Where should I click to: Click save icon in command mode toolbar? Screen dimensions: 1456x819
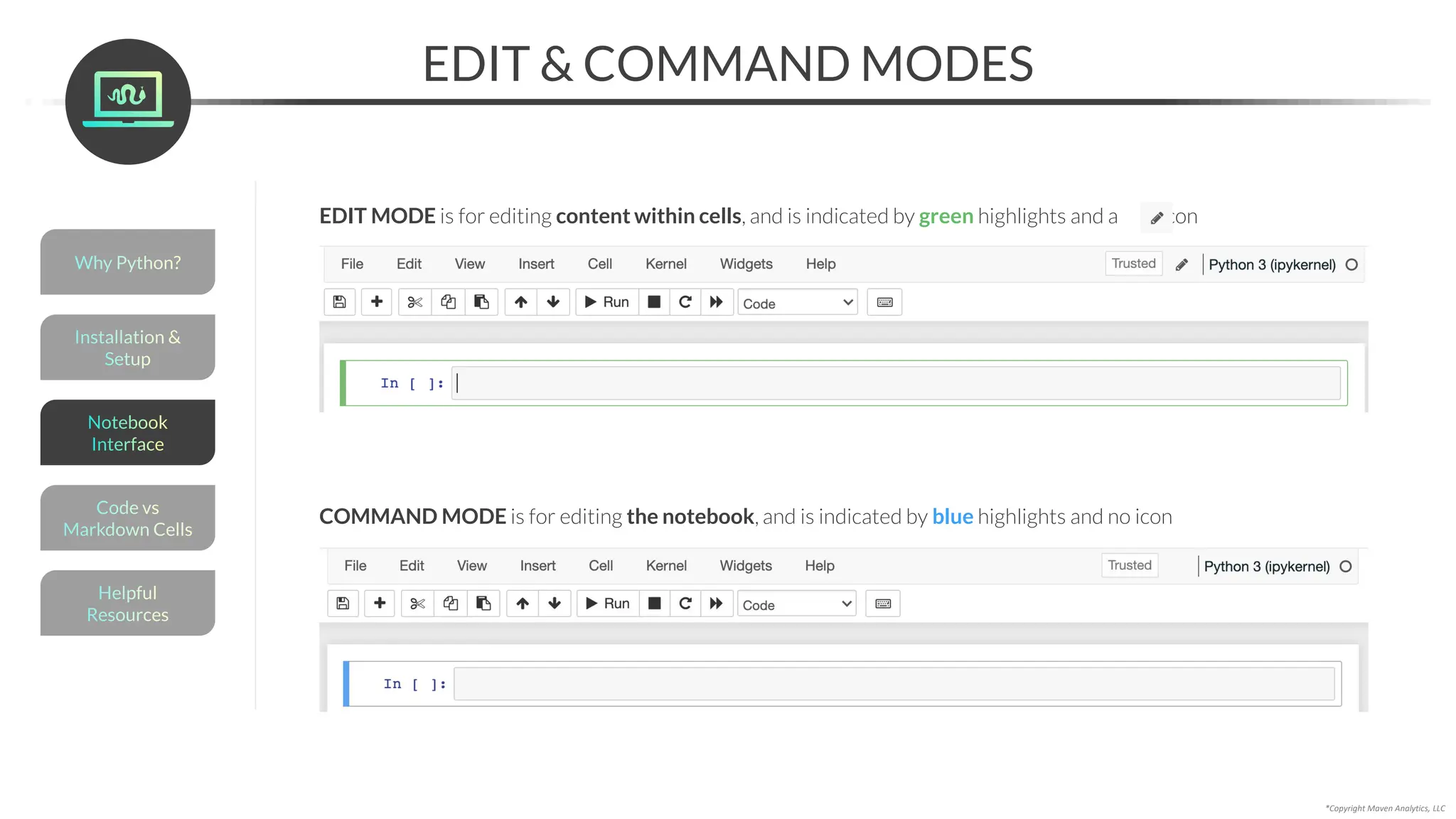[x=343, y=604]
